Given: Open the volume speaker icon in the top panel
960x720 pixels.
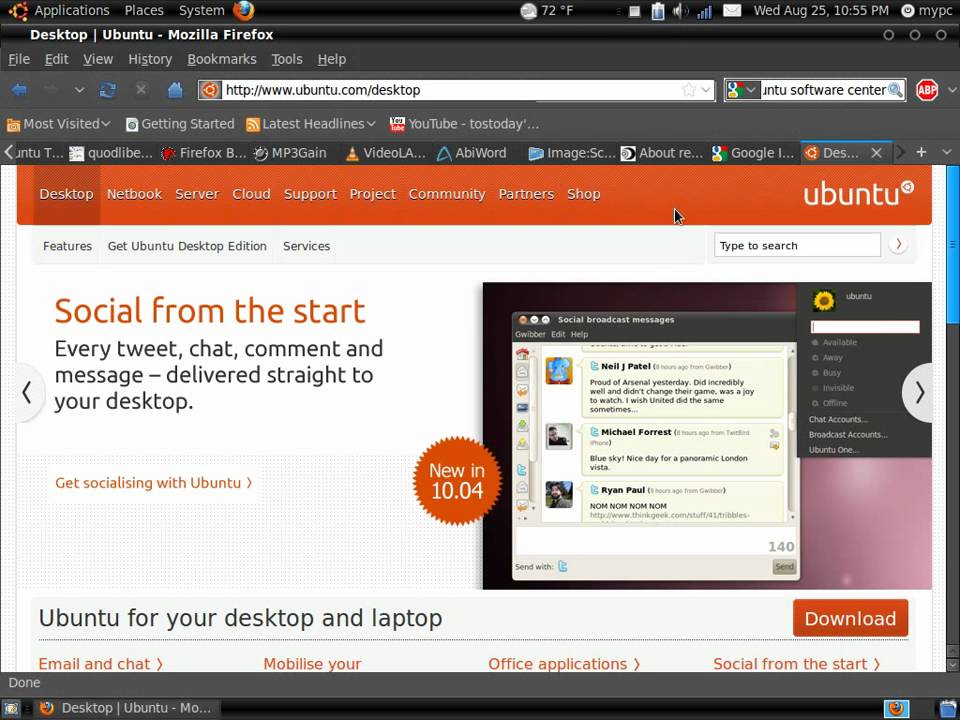Looking at the screenshot, I should click(x=680, y=11).
